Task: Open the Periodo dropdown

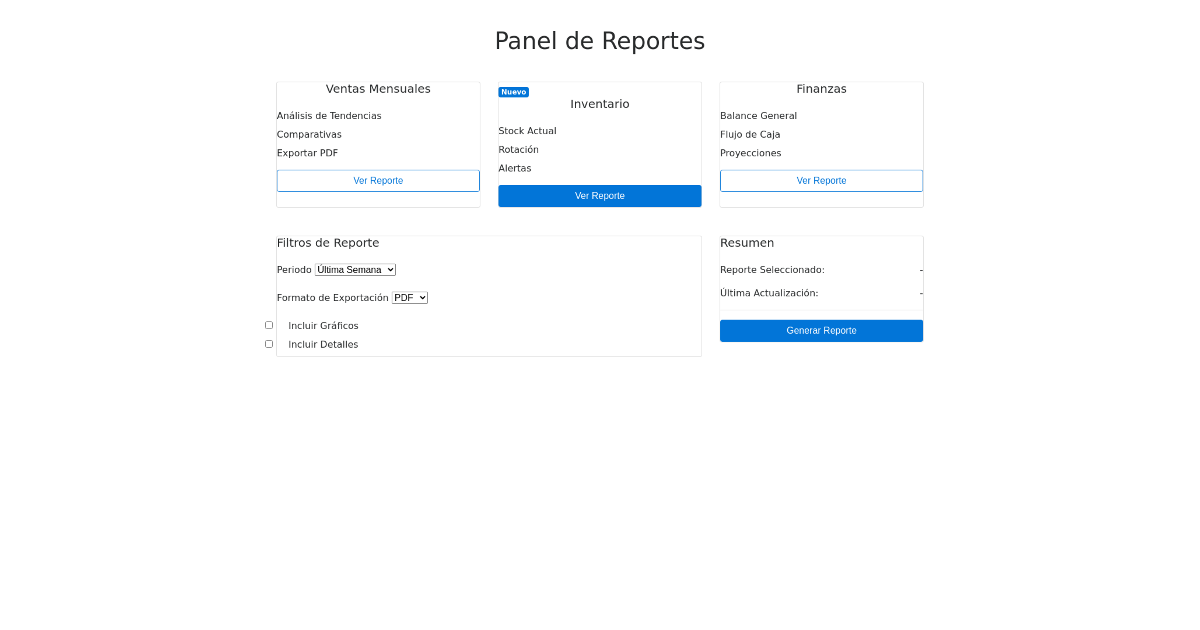Action: (355, 270)
